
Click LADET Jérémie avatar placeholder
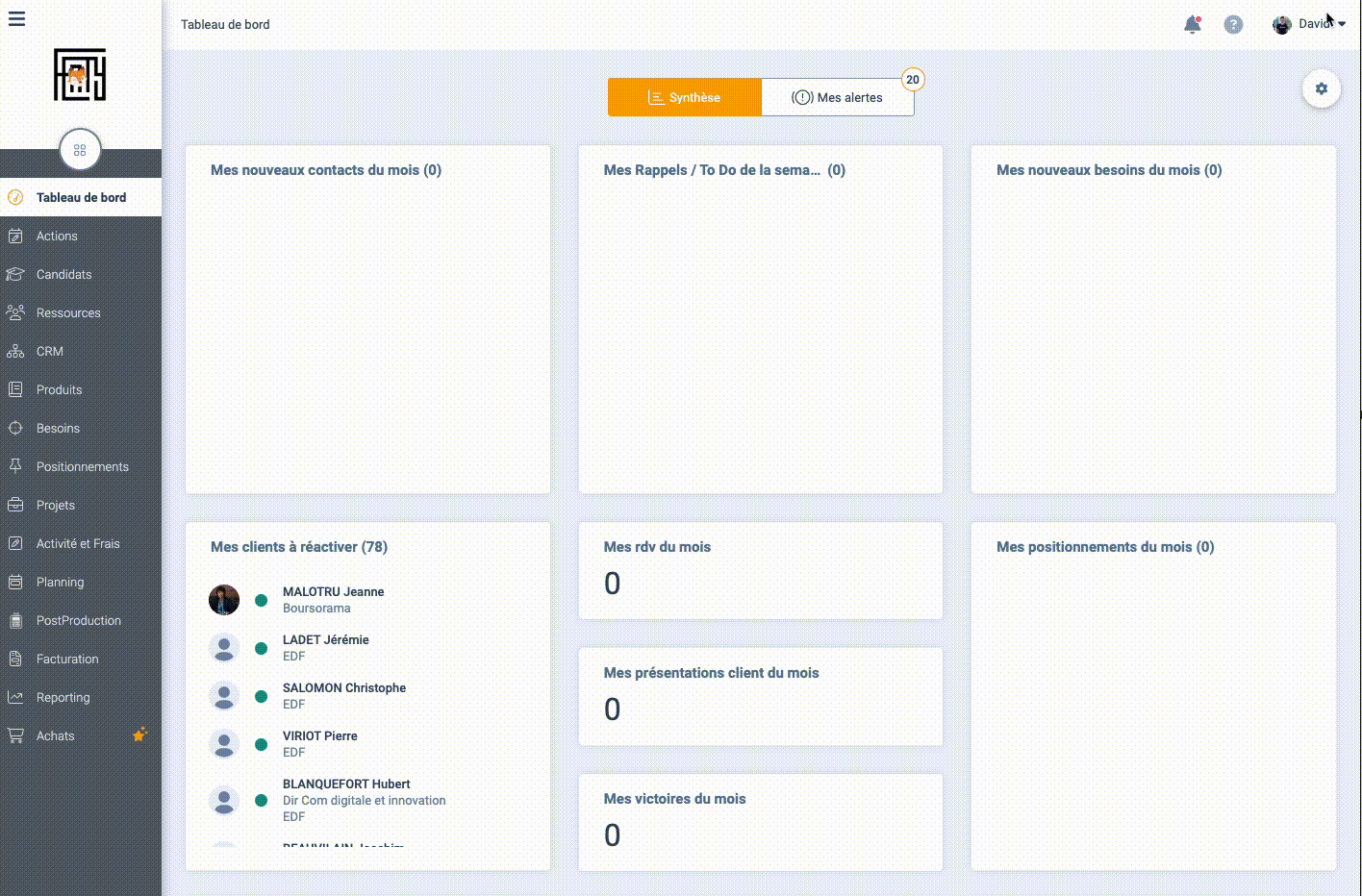point(224,648)
